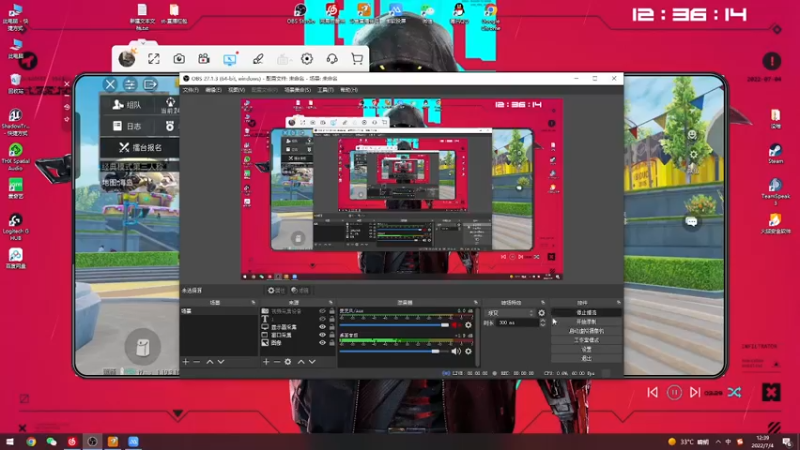The image size is (800, 450).
Task: Mute the 桌面音频 speaker
Action: click(x=456, y=351)
